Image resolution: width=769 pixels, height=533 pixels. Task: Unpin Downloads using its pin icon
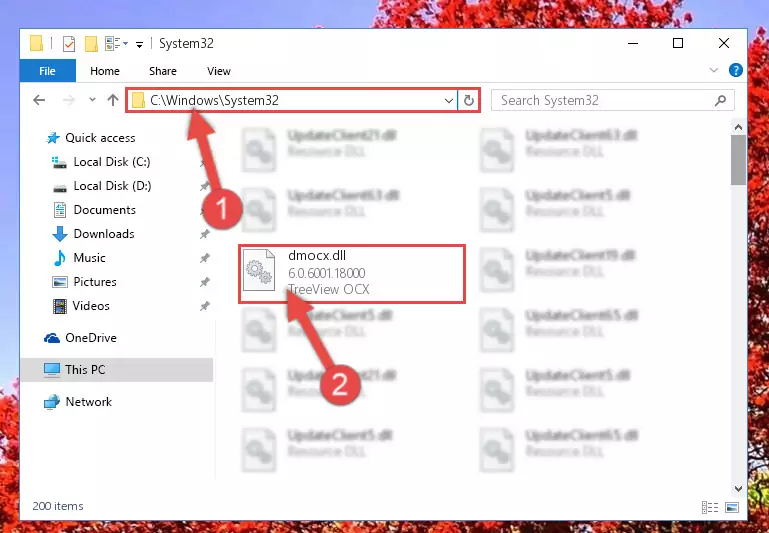click(x=205, y=234)
